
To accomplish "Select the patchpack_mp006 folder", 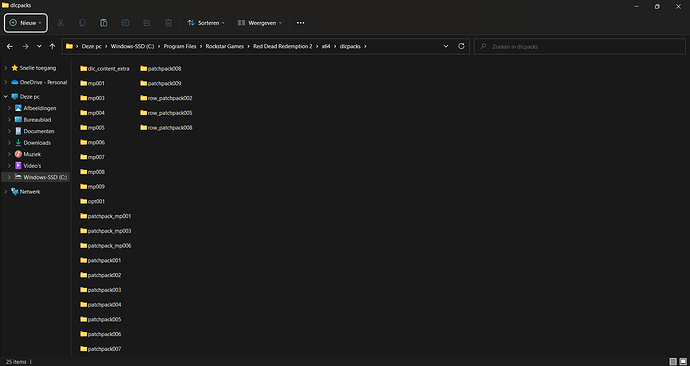I will coord(106,245).
